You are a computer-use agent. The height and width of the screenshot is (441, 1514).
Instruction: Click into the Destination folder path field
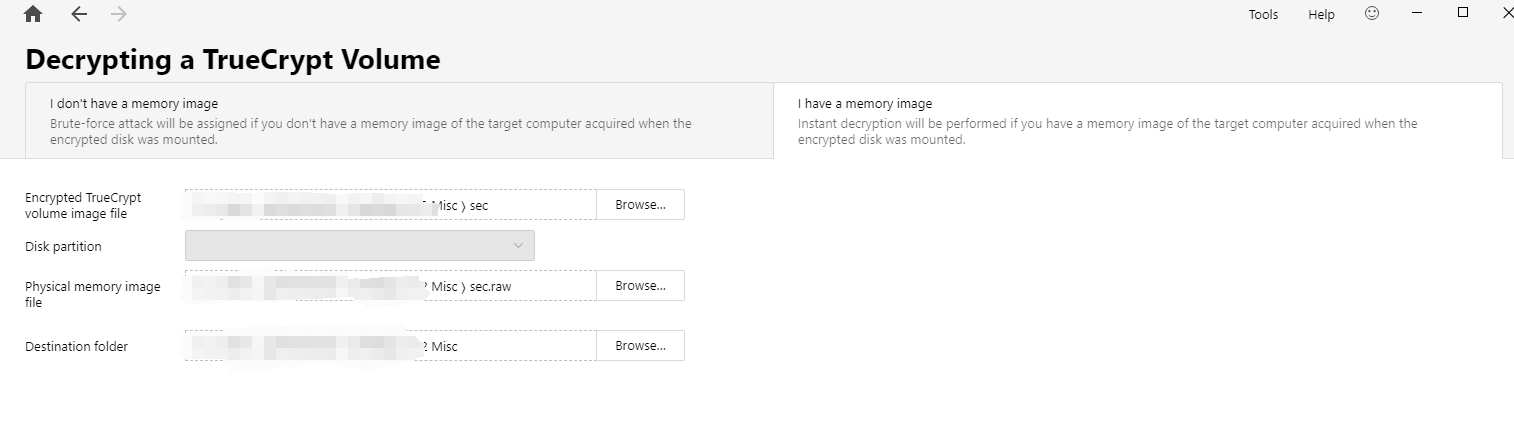click(390, 346)
